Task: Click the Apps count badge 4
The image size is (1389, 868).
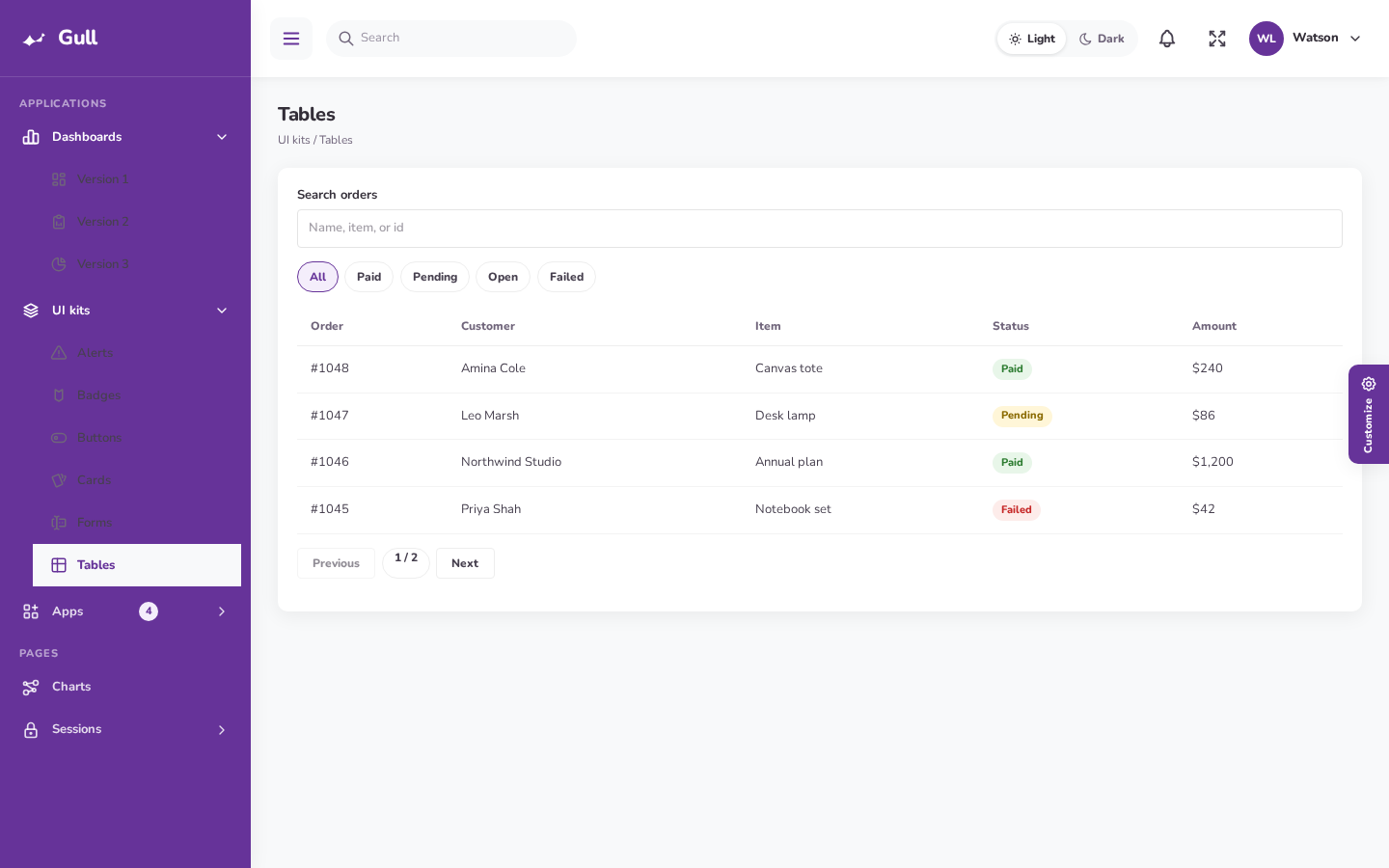Action: (149, 611)
